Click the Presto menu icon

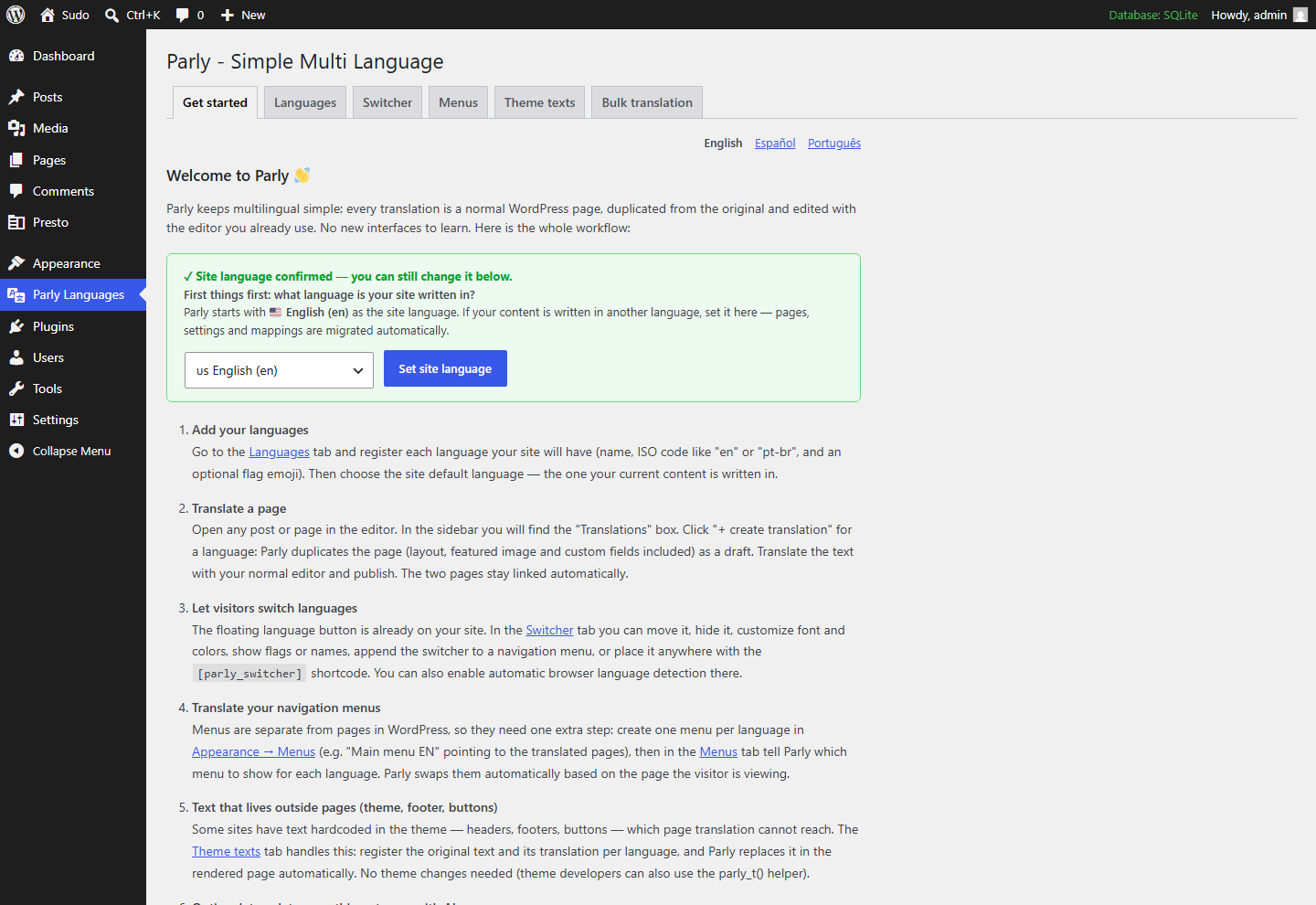(x=16, y=222)
